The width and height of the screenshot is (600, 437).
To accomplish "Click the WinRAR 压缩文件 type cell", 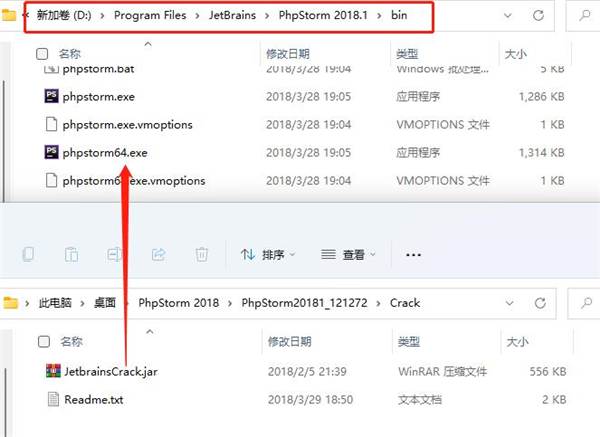I will tap(442, 371).
